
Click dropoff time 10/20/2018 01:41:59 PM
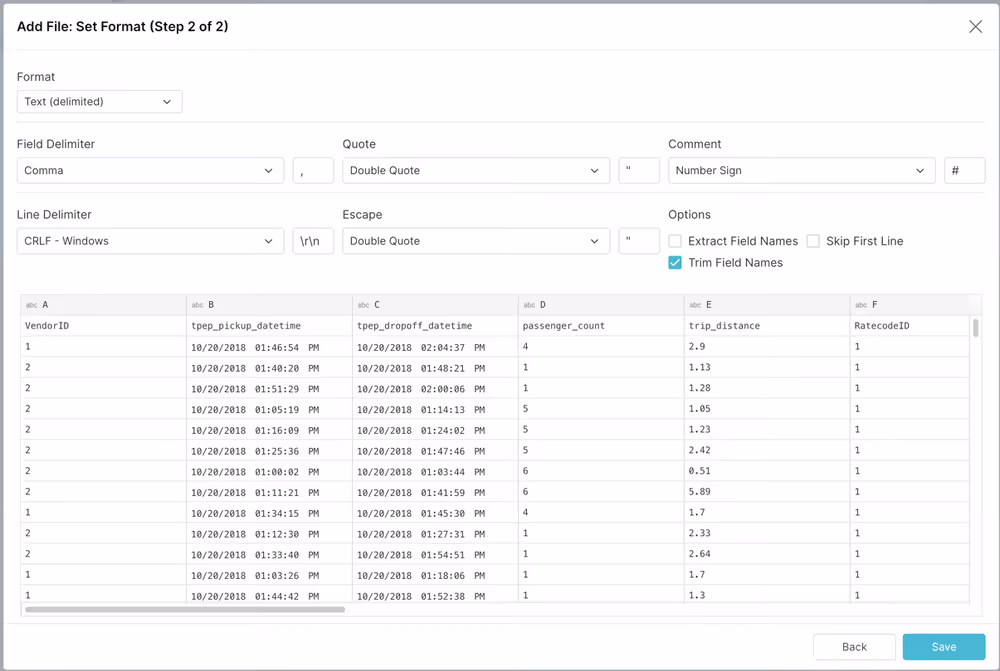(x=421, y=493)
